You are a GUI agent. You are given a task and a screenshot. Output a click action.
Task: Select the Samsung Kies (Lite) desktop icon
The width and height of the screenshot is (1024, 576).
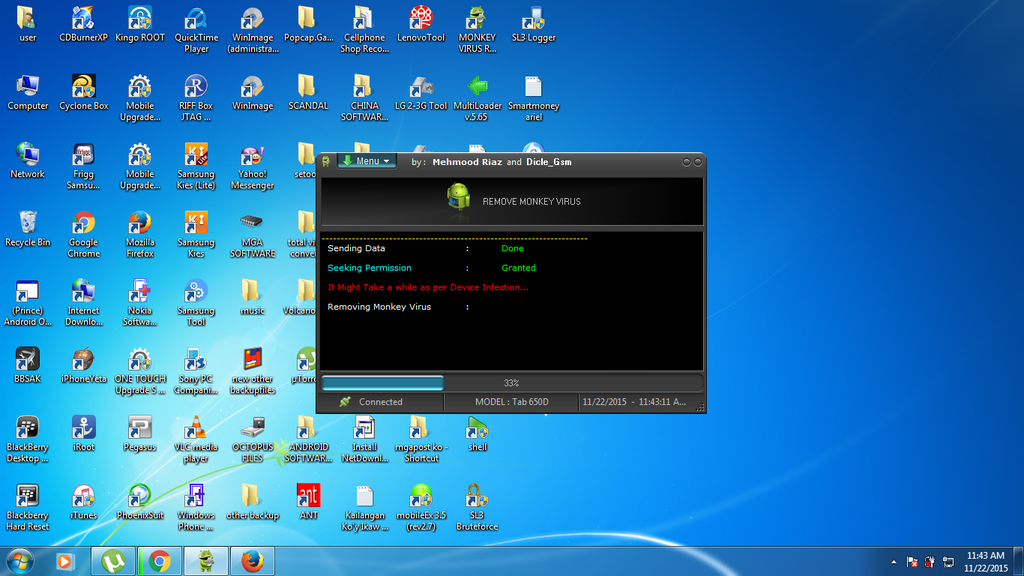pos(196,167)
